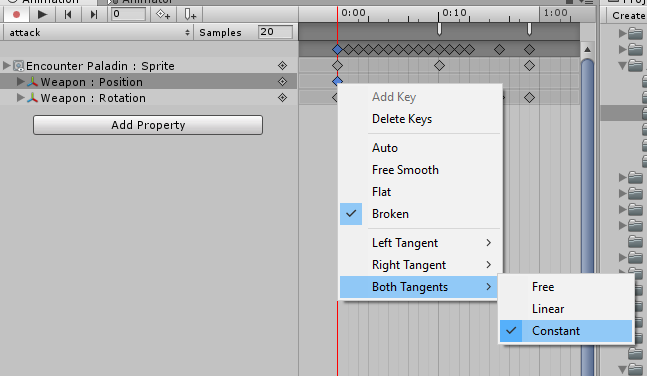The height and width of the screenshot is (376, 647).
Task: Expand the Weapon : Position property
Action: pyautogui.click(x=20, y=82)
